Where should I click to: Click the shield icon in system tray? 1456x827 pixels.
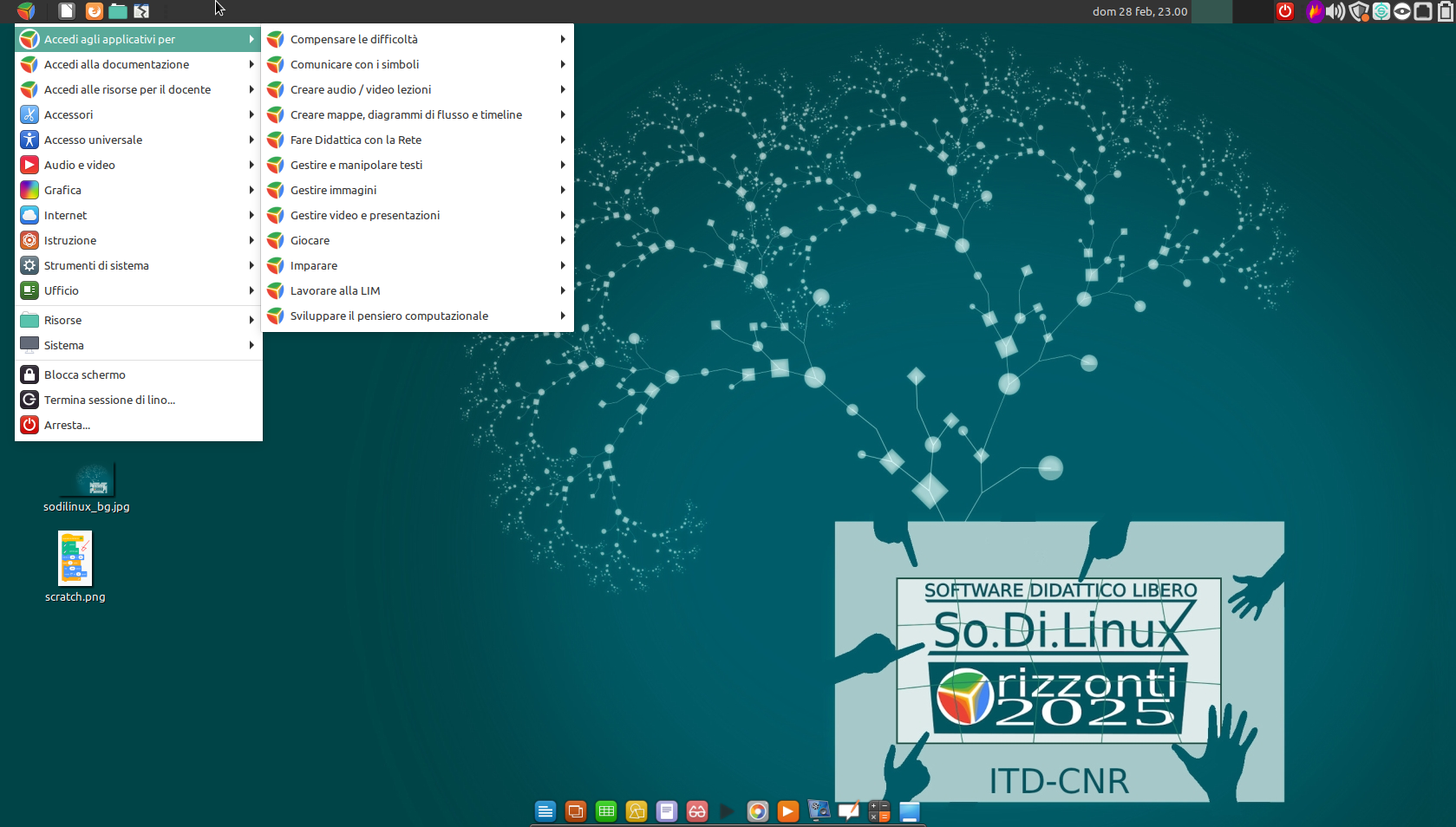pos(1358,11)
